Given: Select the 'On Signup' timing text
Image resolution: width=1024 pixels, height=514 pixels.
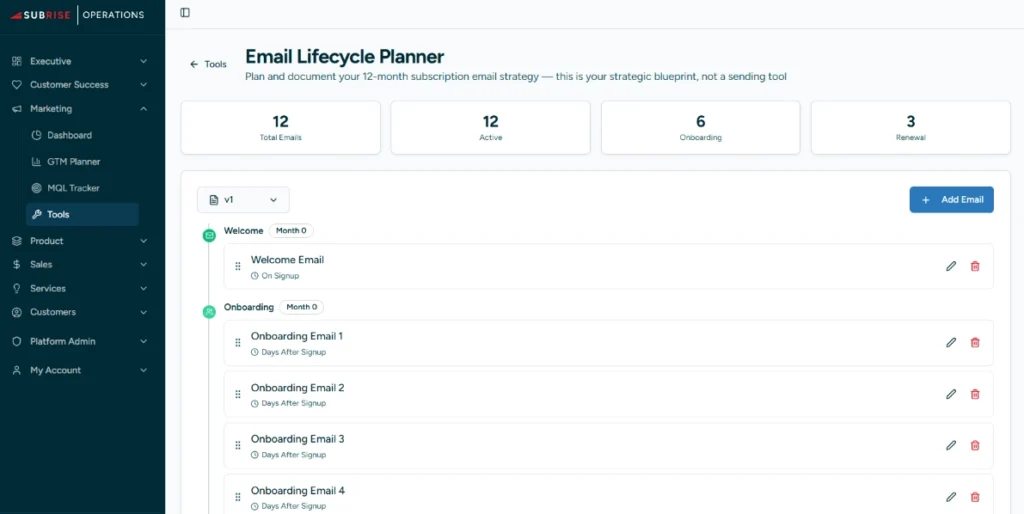Looking at the screenshot, I should 280,276.
